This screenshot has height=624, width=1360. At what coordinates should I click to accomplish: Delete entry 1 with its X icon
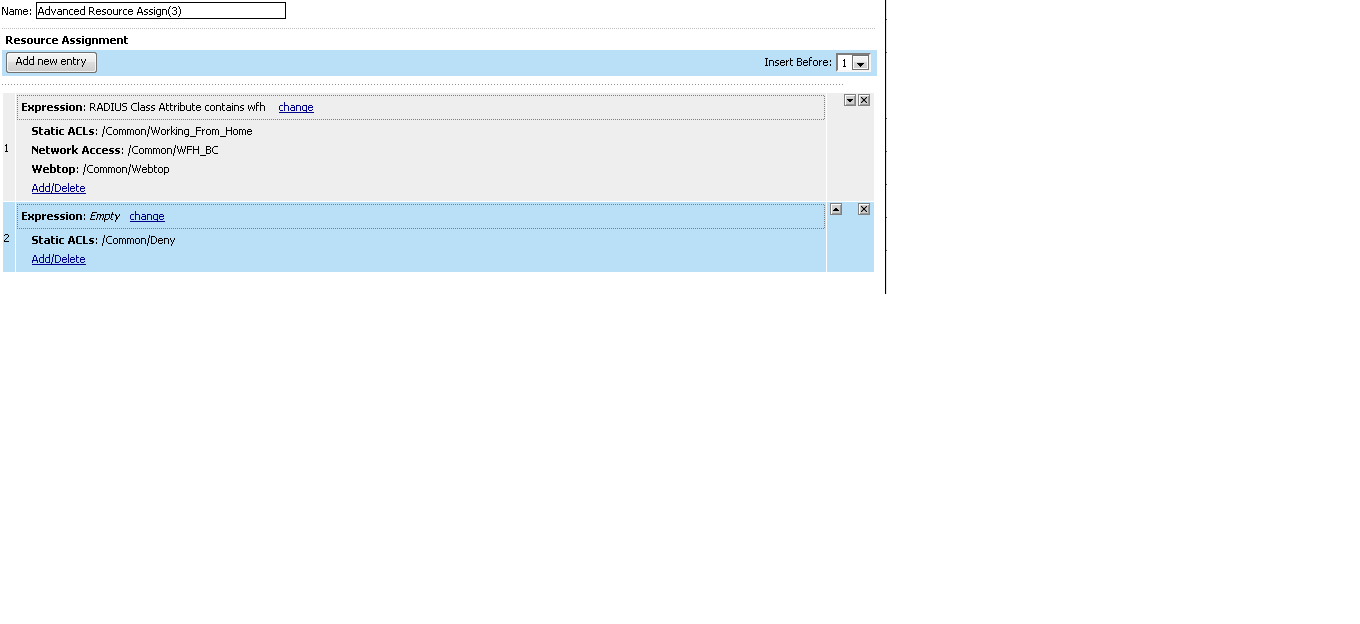pyautogui.click(x=863, y=100)
